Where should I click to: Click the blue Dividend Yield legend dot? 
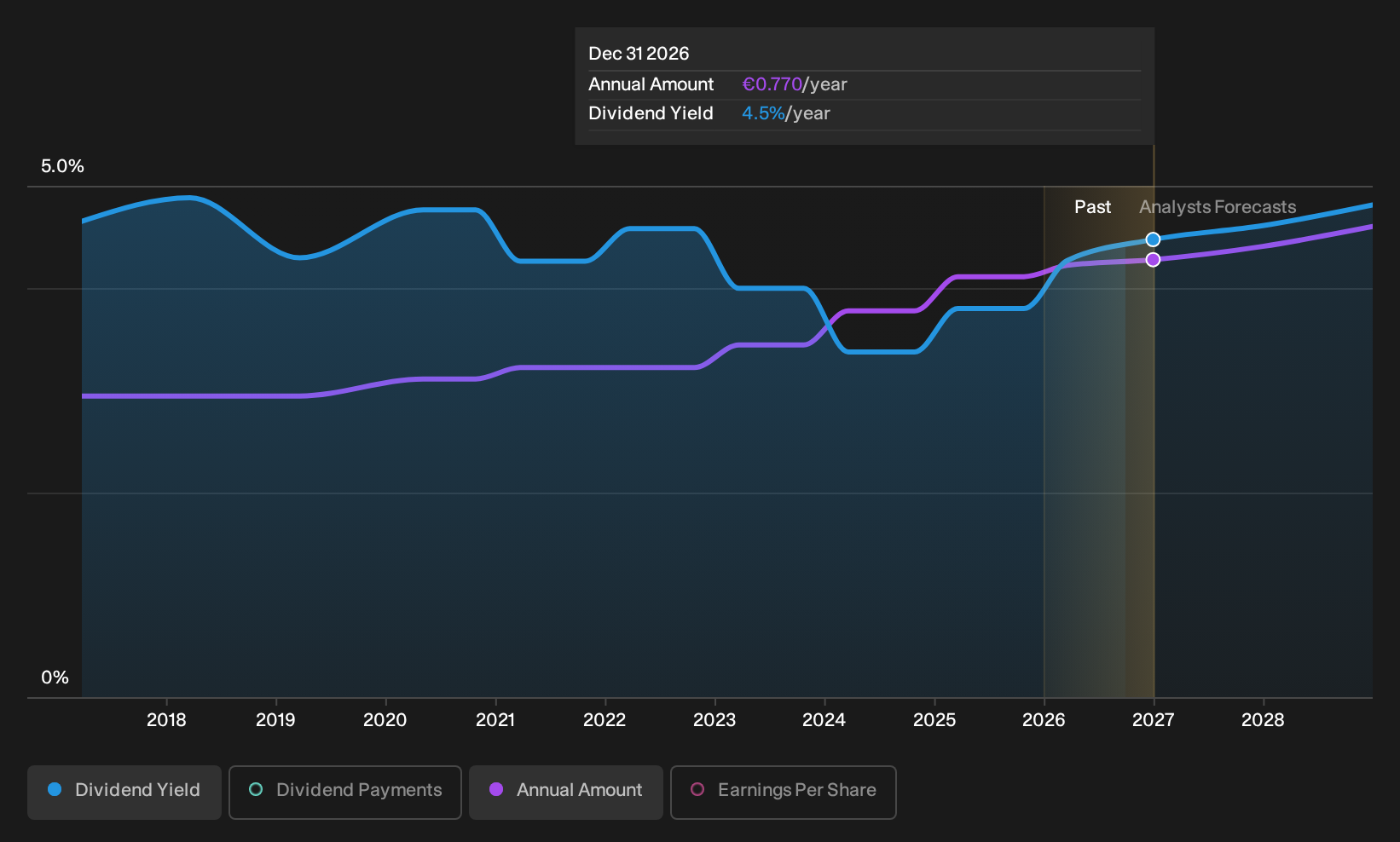pos(55,790)
